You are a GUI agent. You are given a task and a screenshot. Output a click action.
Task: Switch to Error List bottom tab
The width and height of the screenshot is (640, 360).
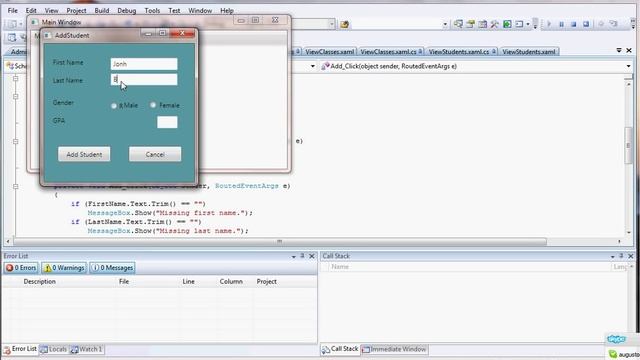click(20, 349)
